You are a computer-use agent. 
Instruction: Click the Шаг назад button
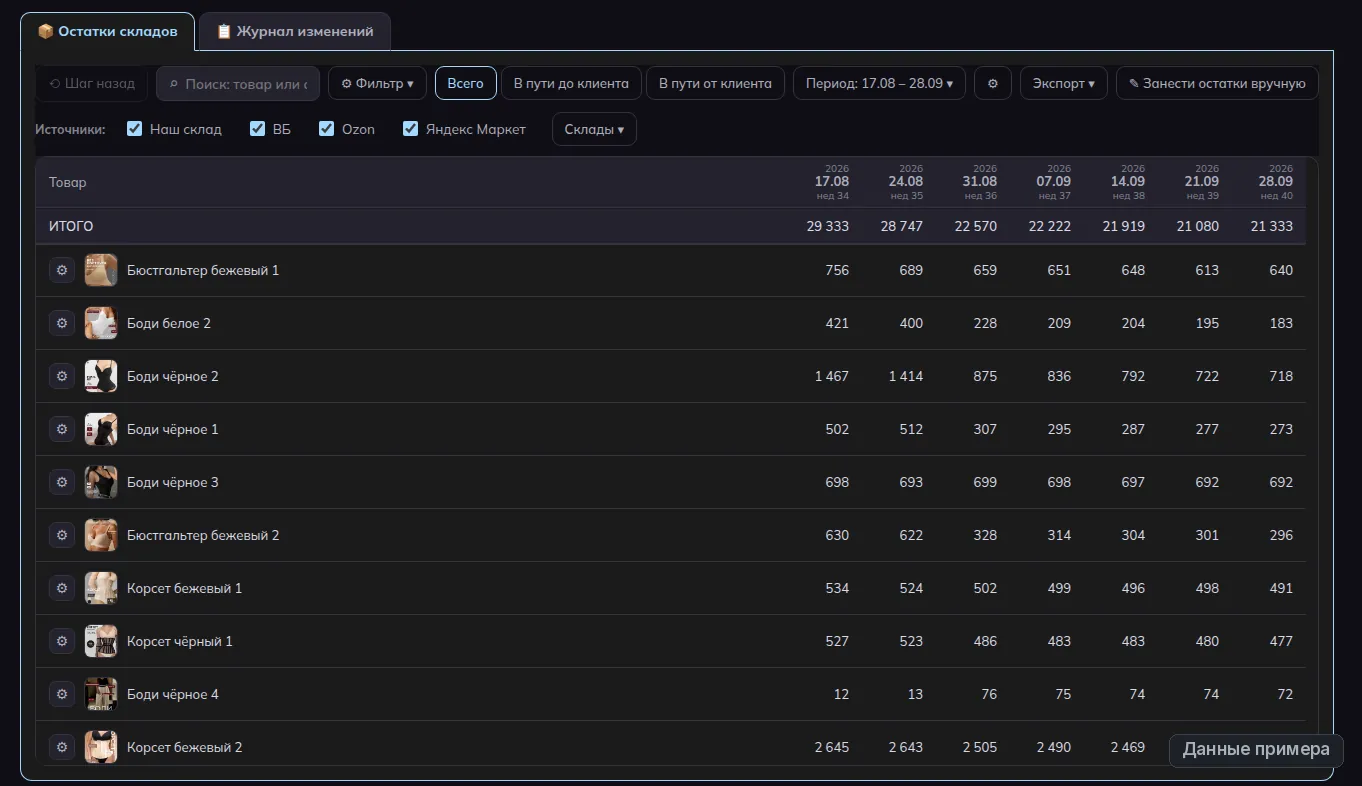[92, 83]
